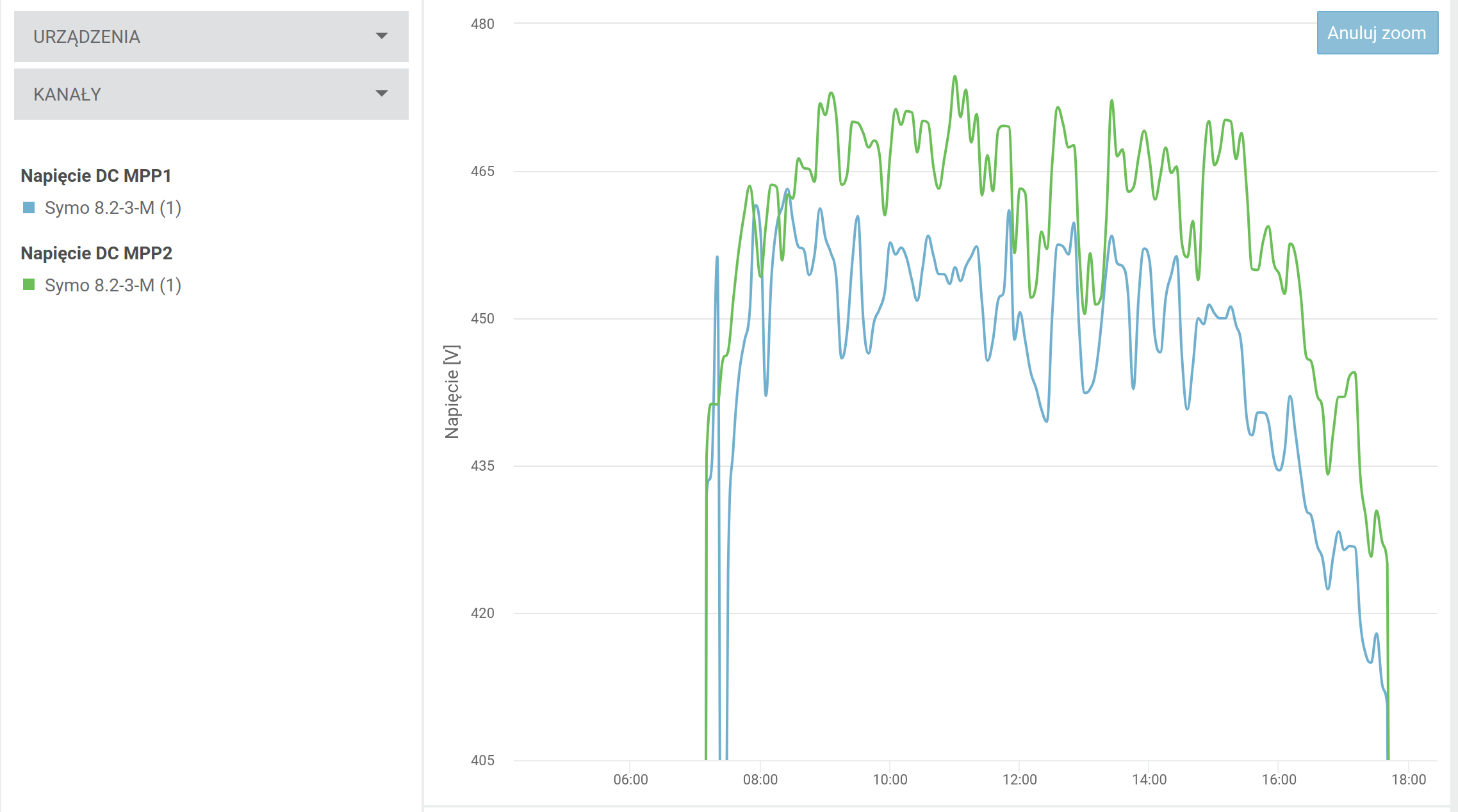The image size is (1458, 812).
Task: Click the 18:00 time axis label
Action: tap(1408, 779)
